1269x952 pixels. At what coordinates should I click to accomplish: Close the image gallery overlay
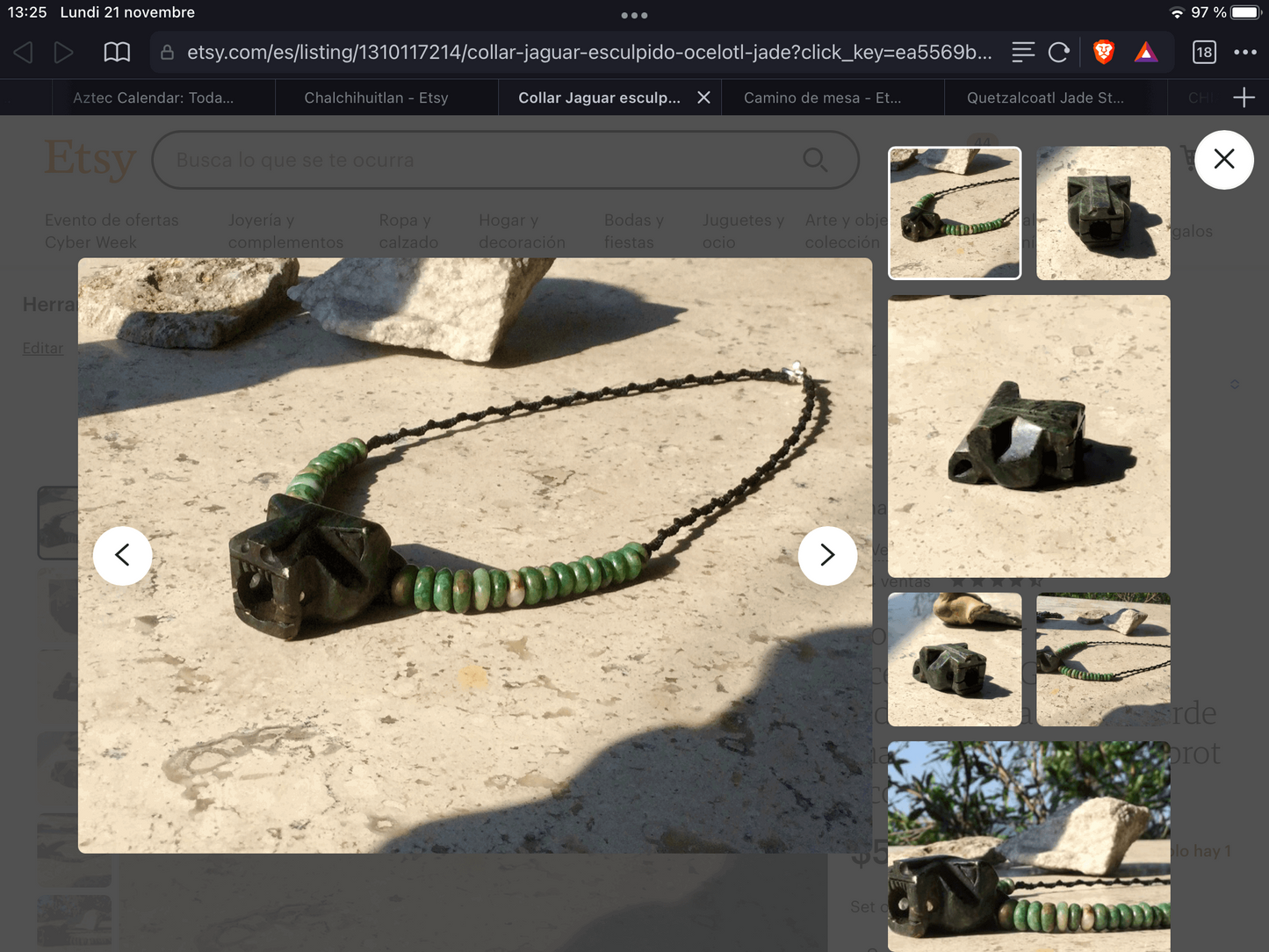(1223, 159)
